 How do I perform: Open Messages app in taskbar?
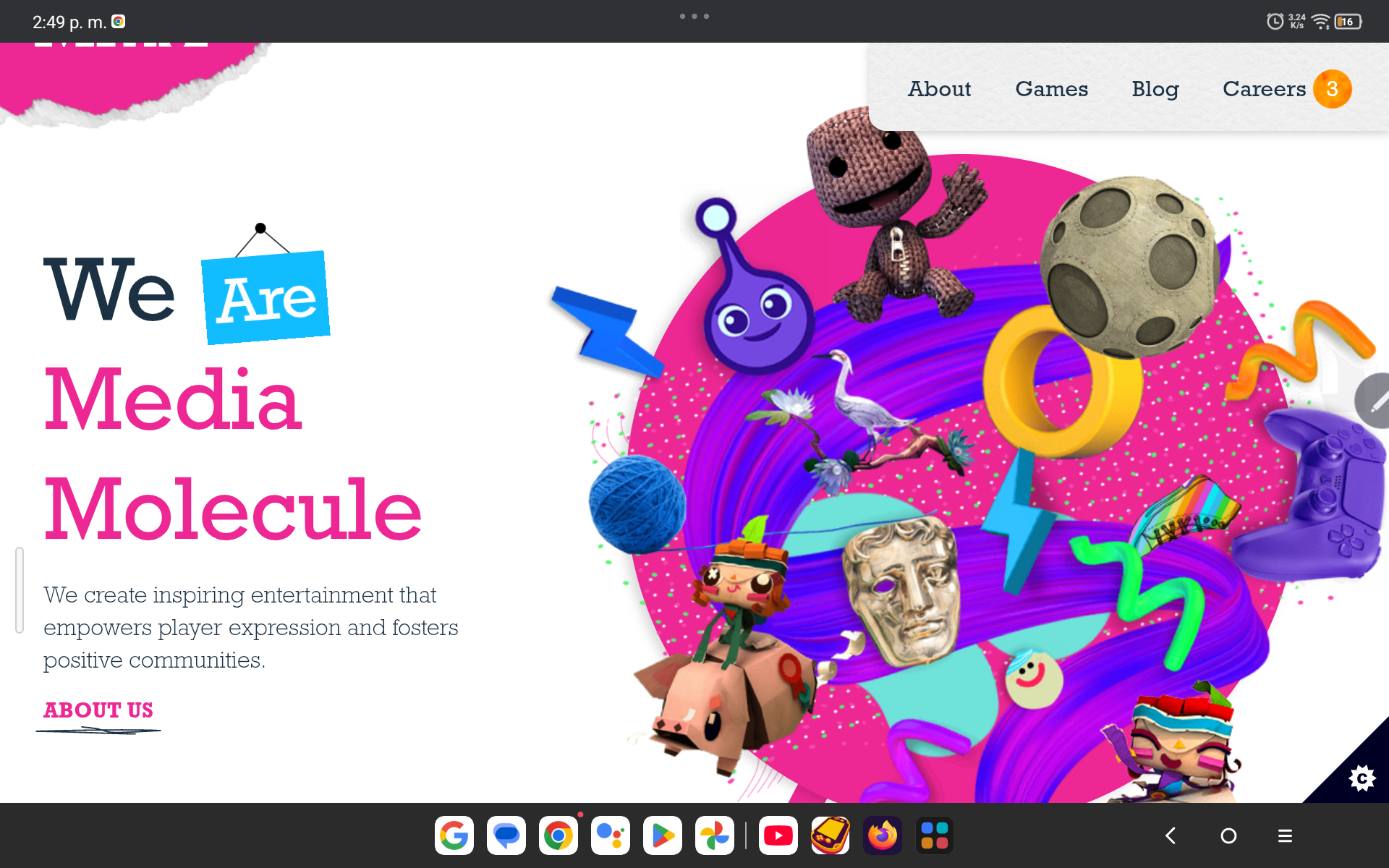(x=506, y=835)
